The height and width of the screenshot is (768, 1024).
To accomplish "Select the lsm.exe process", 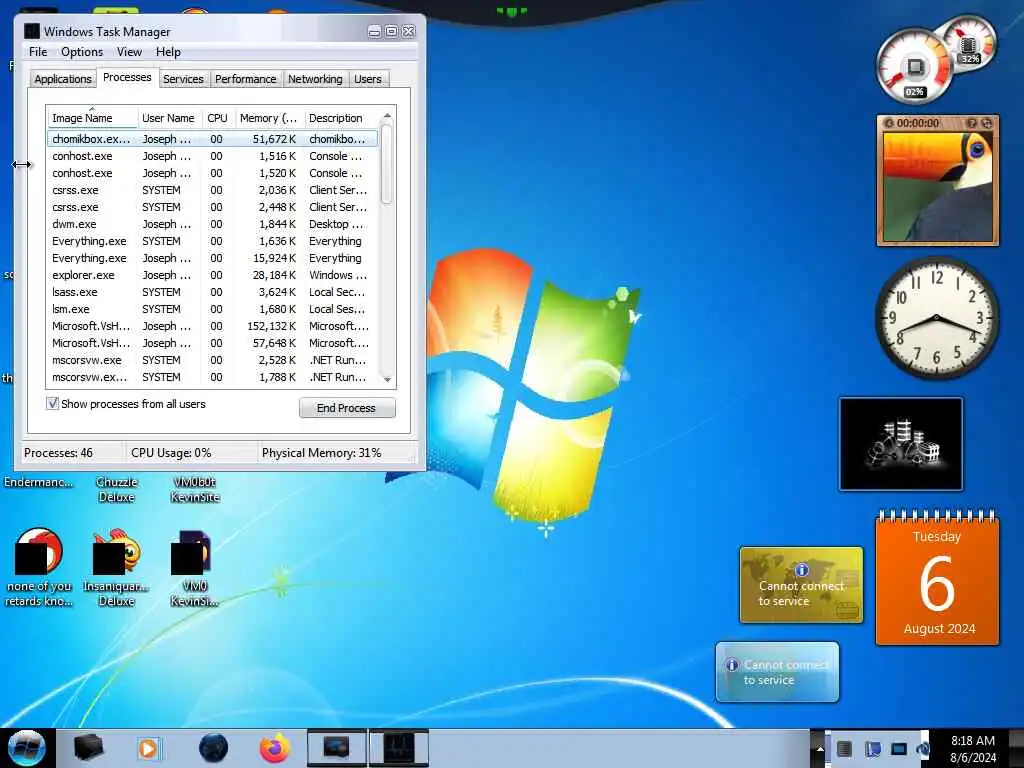I will [x=212, y=309].
